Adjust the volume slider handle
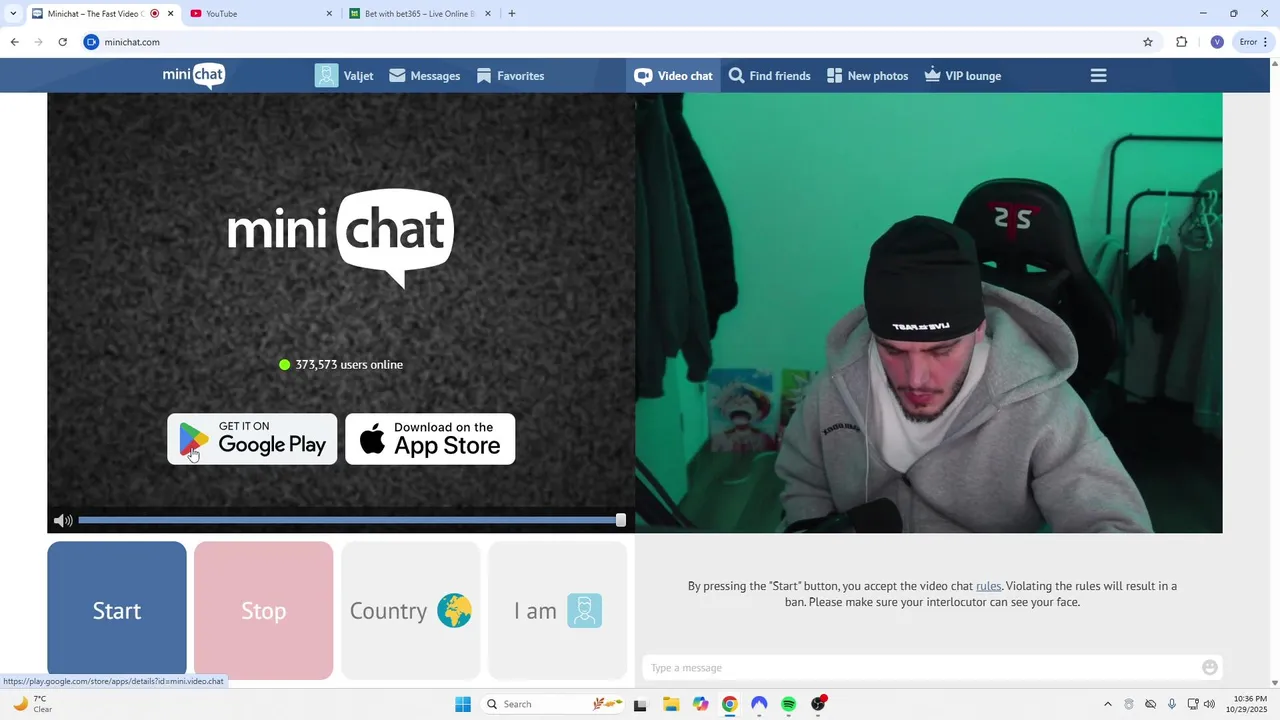1280x720 pixels. click(621, 520)
